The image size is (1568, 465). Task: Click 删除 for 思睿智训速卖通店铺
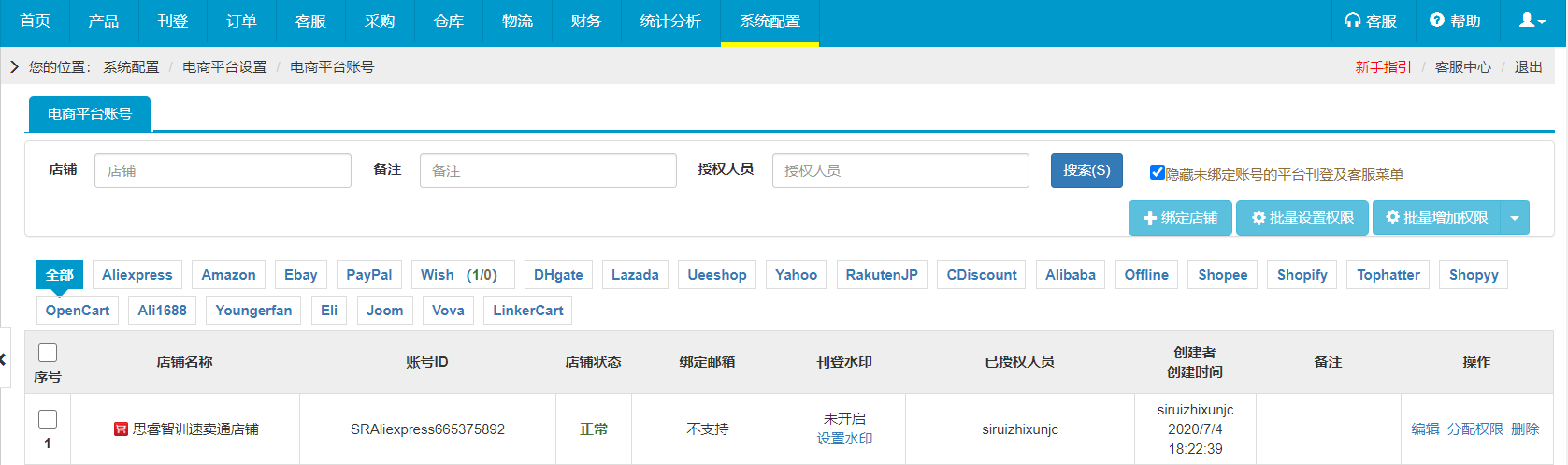[1525, 429]
